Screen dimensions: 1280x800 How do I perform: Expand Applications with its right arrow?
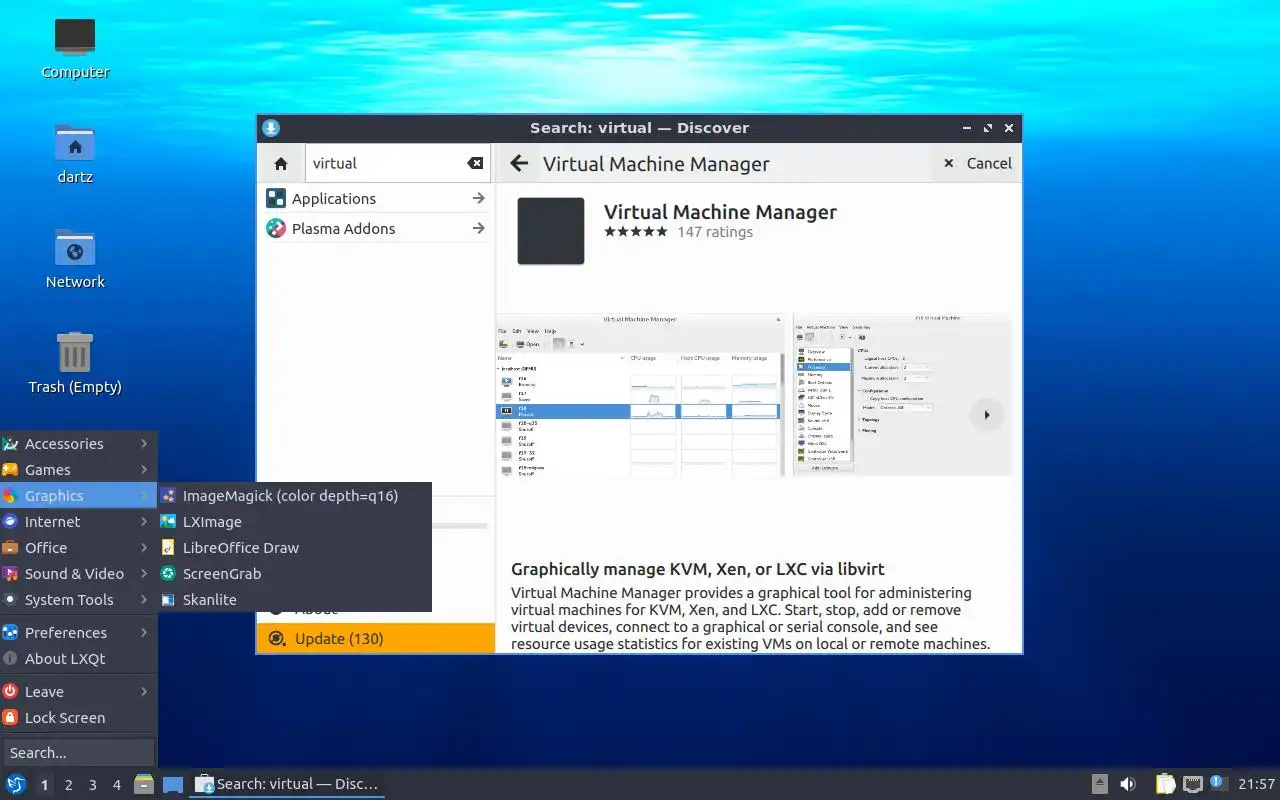[479, 198]
